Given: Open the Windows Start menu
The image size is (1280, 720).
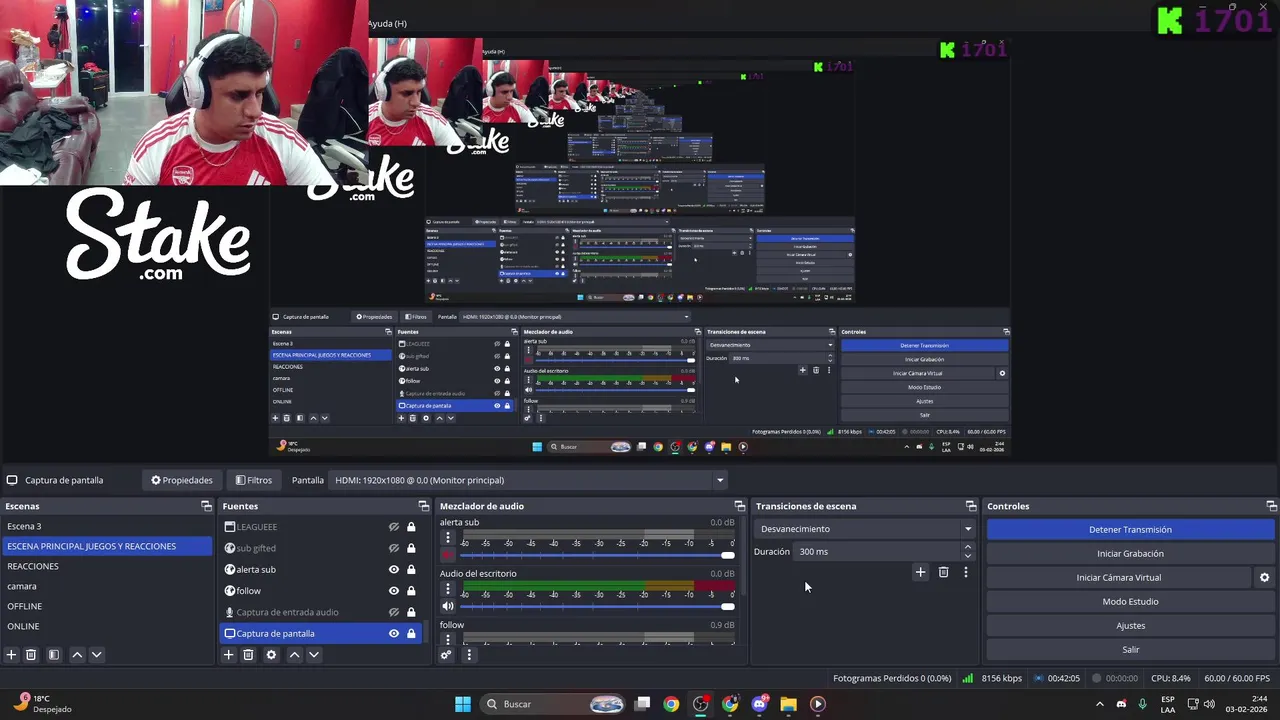Looking at the screenshot, I should tap(463, 704).
